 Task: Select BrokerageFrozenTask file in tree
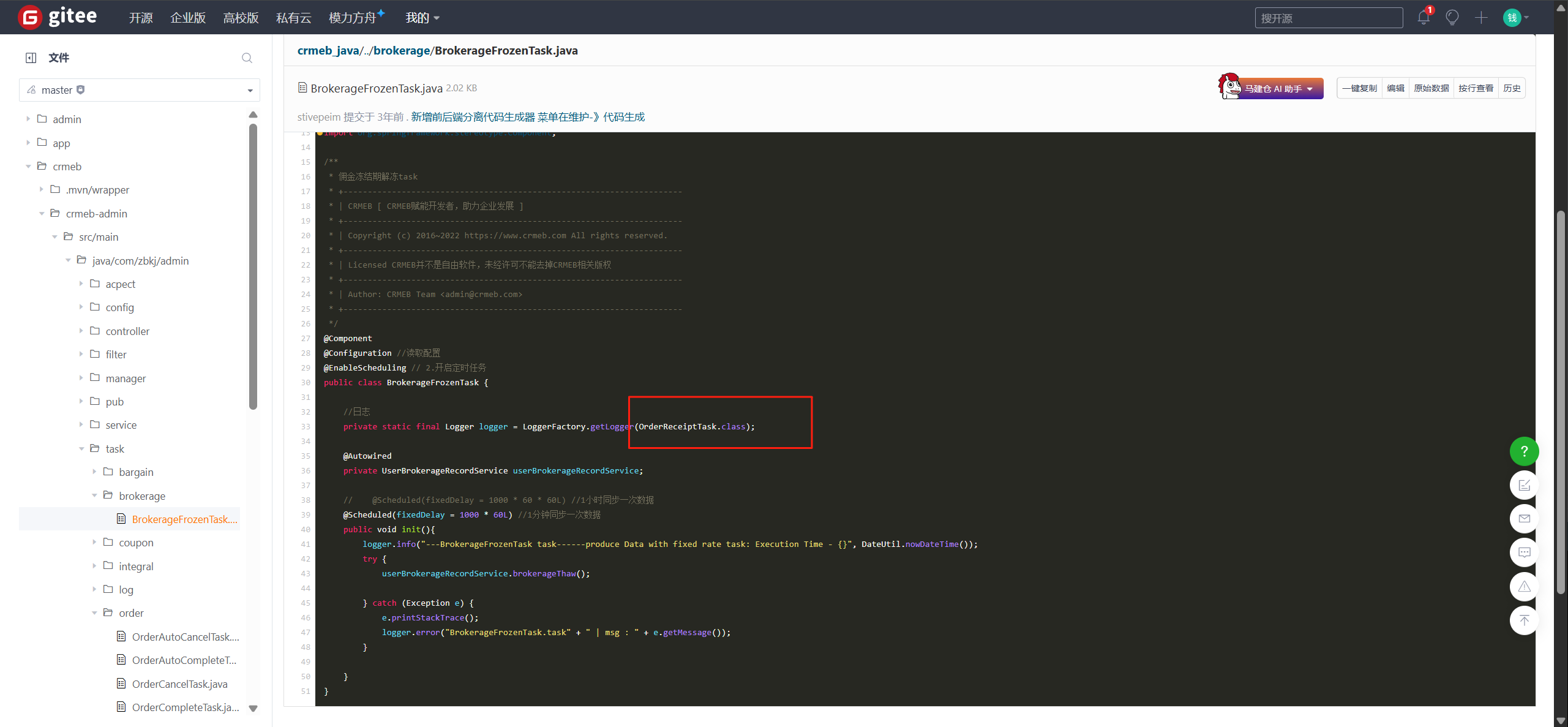[184, 519]
